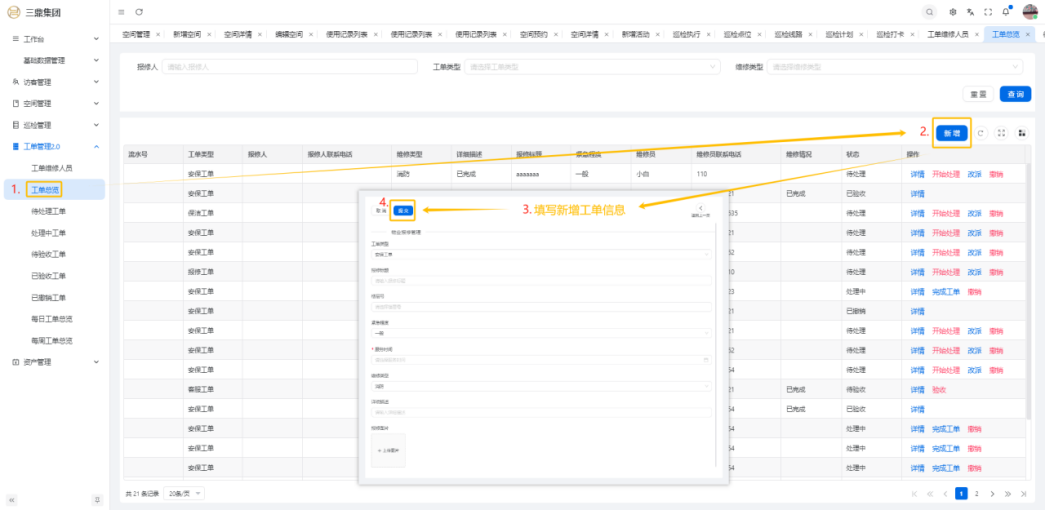Viewport: 1045px width, 510px height.
Task: Click the language translate icon
Action: pyautogui.click(x=970, y=12)
